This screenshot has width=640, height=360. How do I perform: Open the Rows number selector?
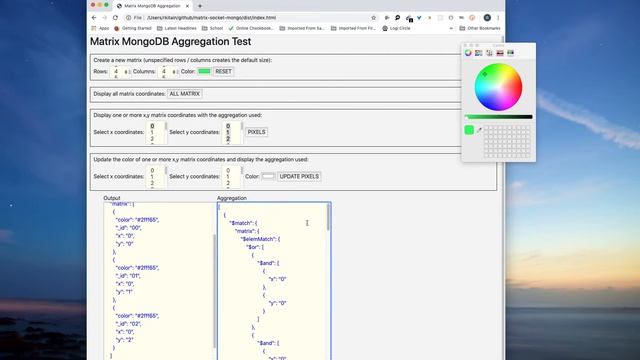click(x=120, y=71)
